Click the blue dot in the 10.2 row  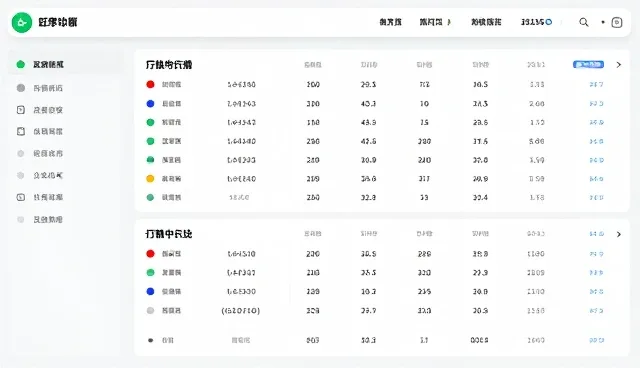click(150, 291)
